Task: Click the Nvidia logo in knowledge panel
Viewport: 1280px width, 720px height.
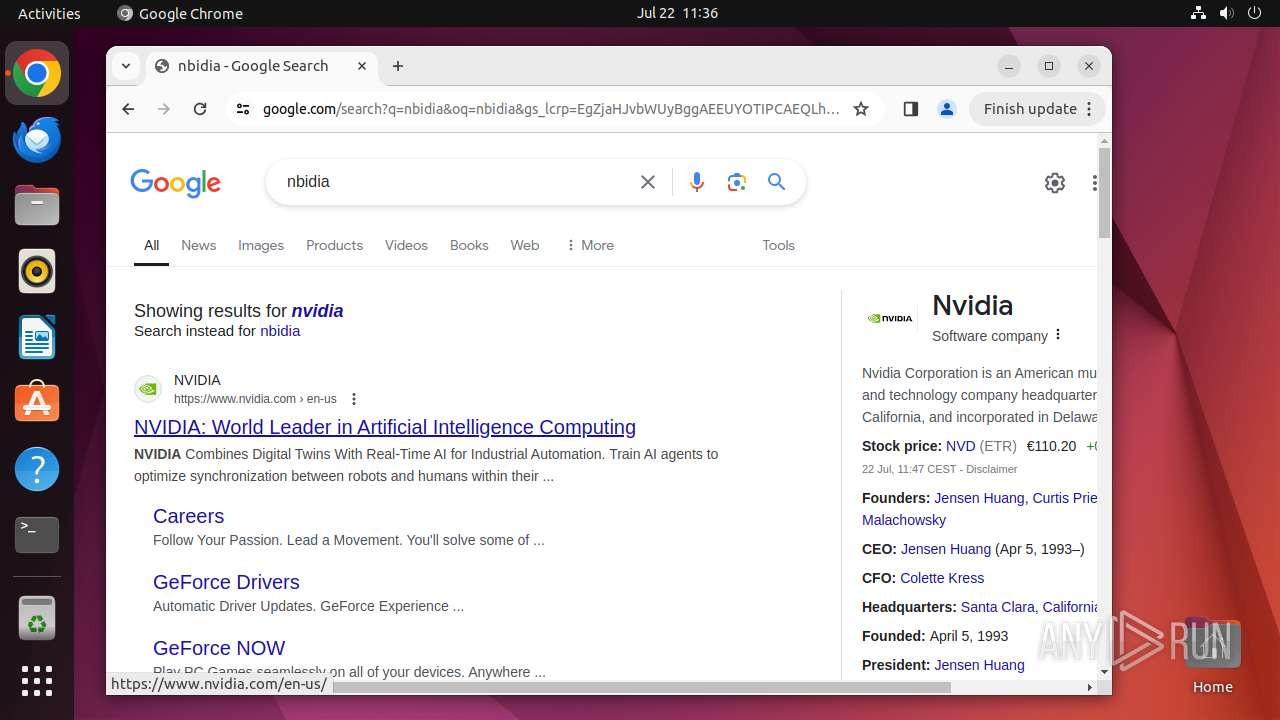Action: [x=890, y=319]
